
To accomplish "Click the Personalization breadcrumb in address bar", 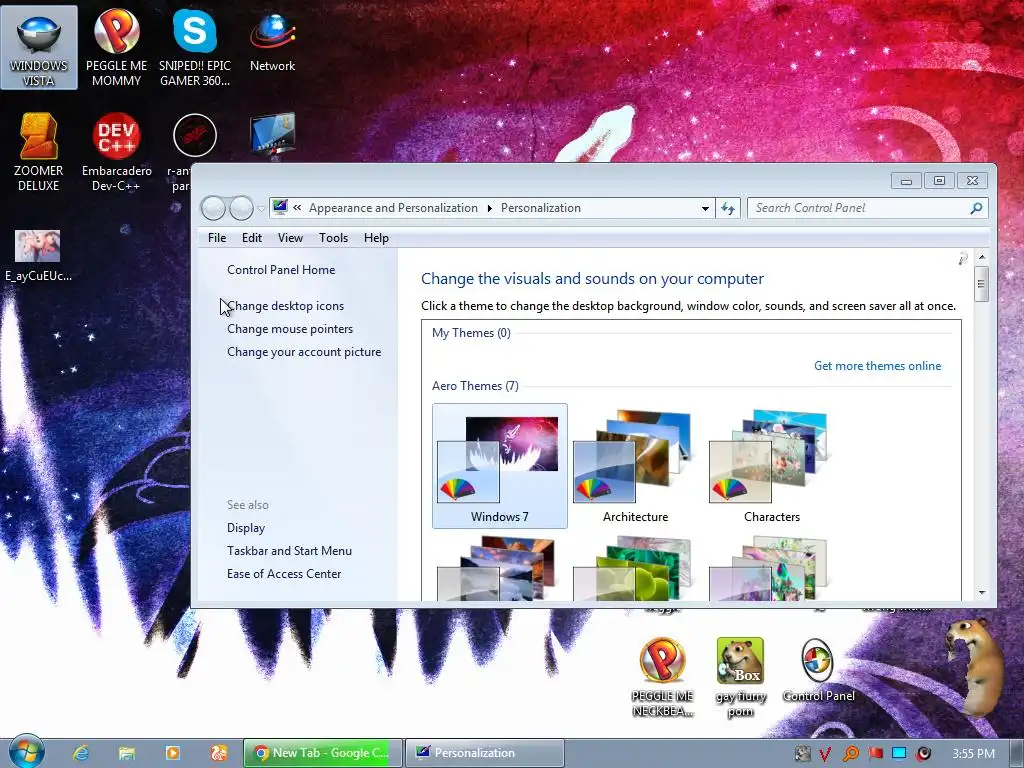I will pos(541,208).
